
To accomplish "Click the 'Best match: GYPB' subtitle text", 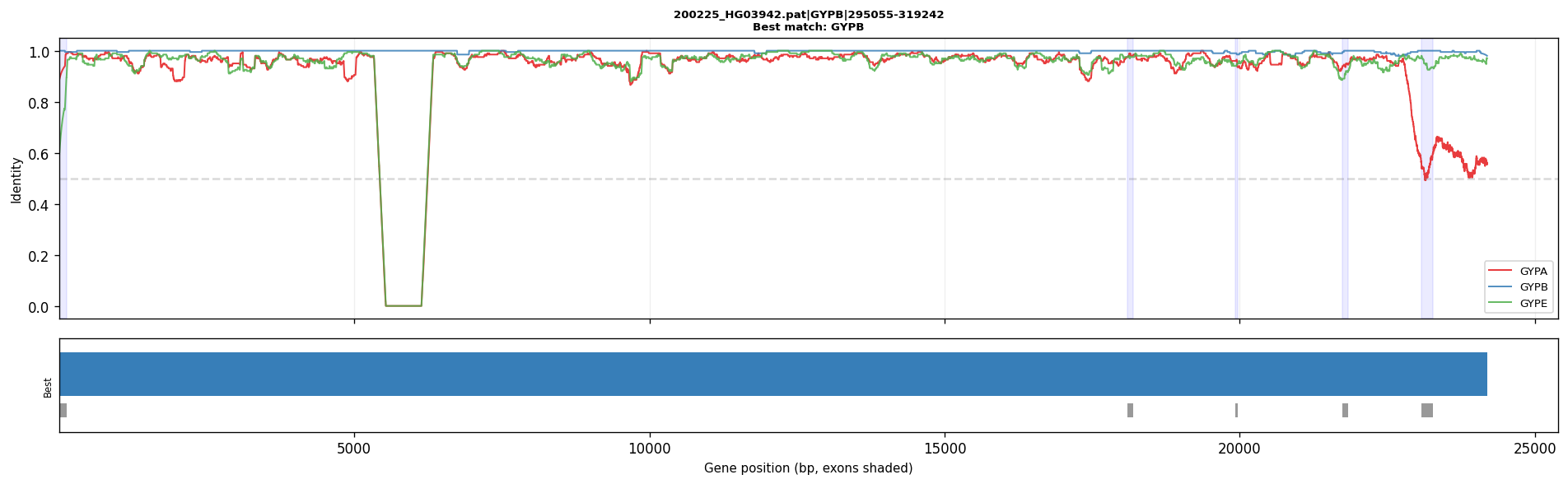I will coord(809,27).
